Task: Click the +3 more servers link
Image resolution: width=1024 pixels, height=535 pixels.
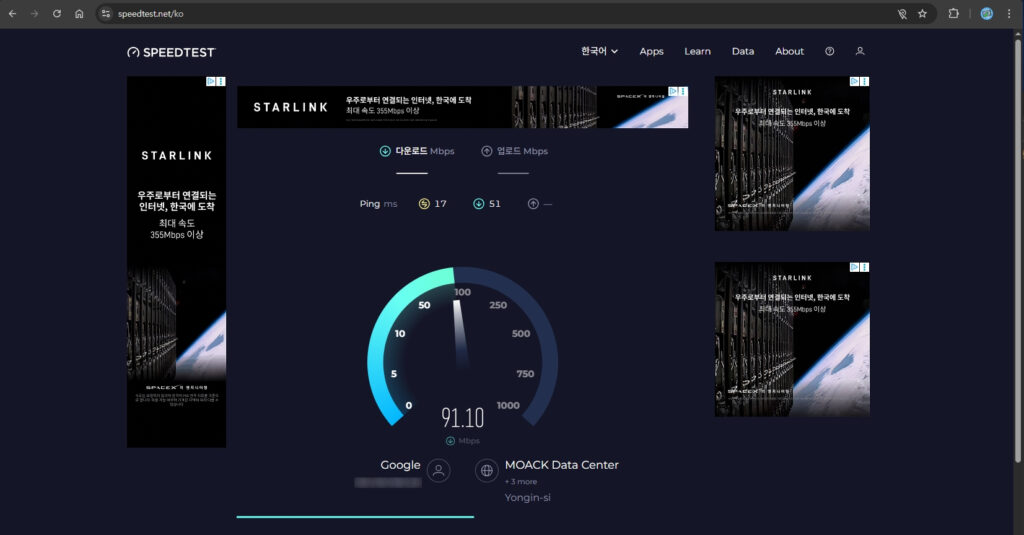Action: [x=521, y=481]
